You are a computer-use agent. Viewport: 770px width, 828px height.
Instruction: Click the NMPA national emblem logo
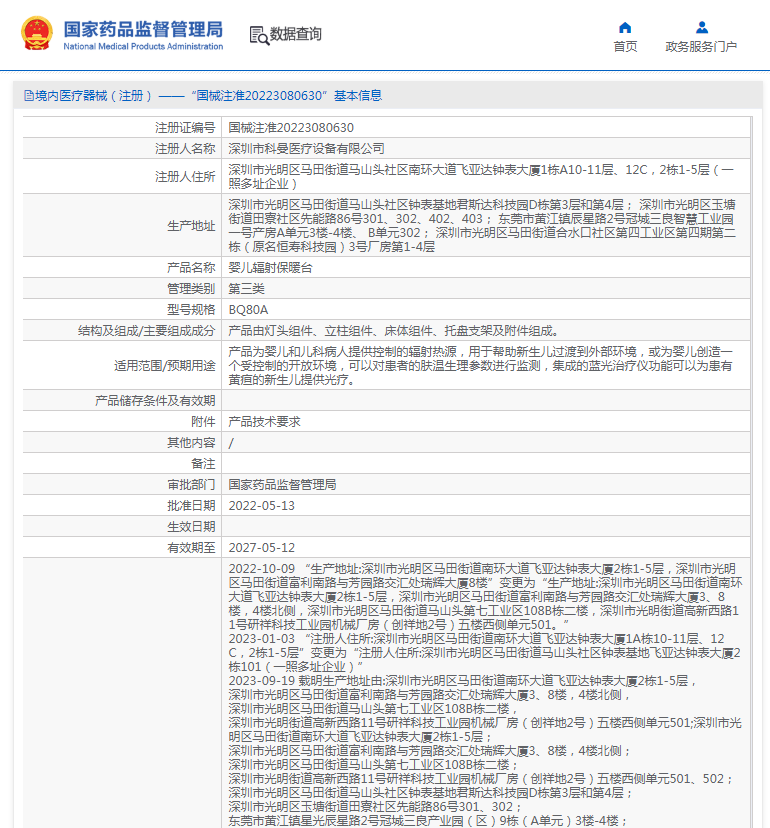tap(36, 33)
